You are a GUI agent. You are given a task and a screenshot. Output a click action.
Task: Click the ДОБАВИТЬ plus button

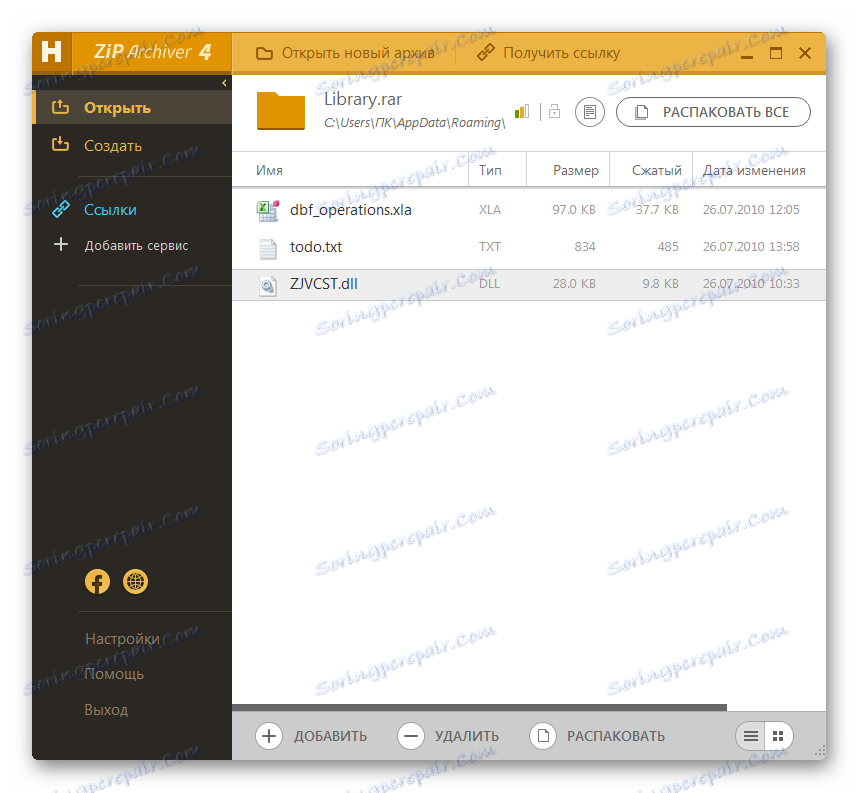[311, 735]
